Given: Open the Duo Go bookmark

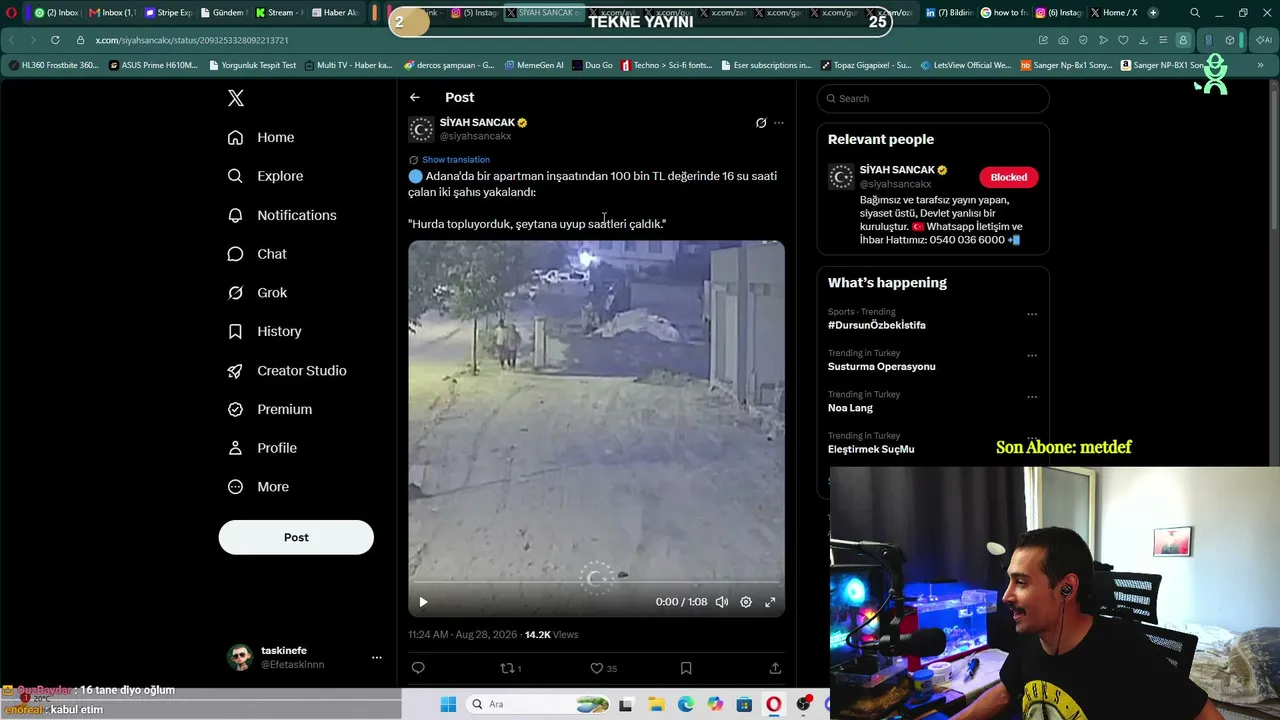Looking at the screenshot, I should click(x=592, y=65).
